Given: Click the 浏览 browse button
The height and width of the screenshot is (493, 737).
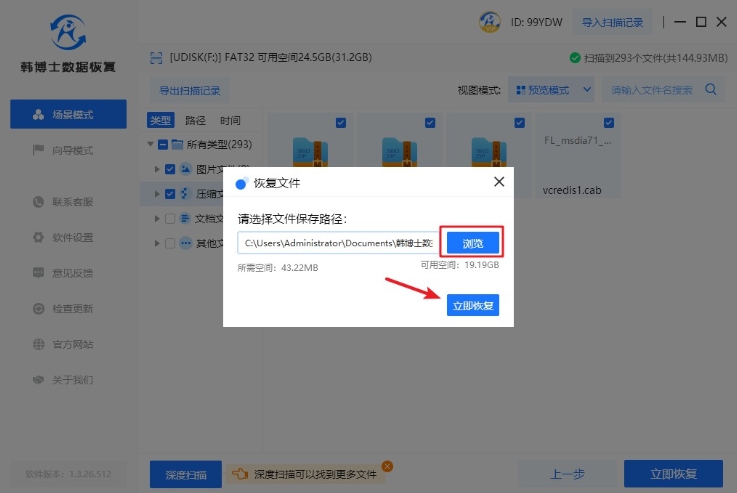Looking at the screenshot, I should [472, 243].
